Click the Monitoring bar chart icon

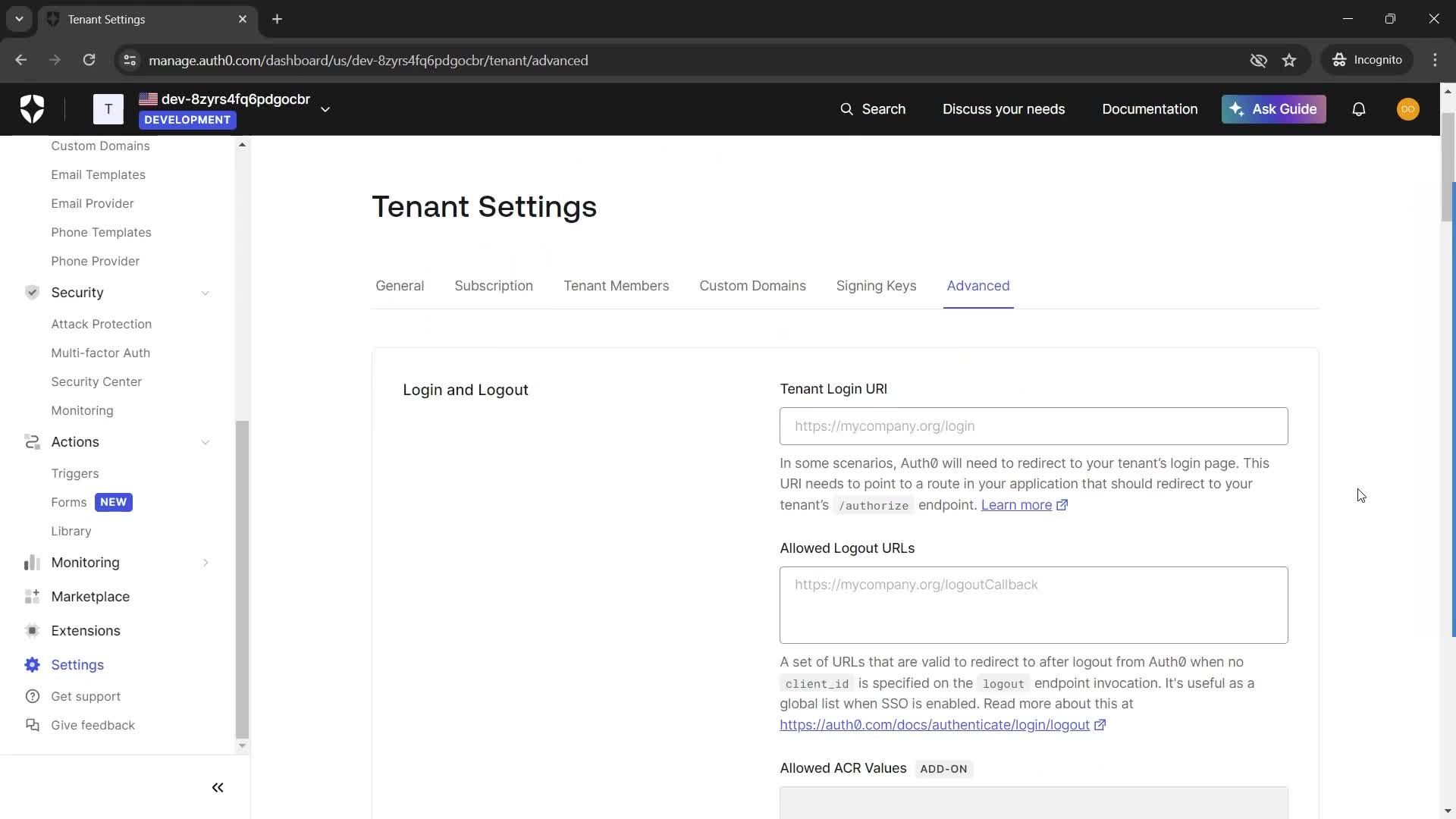pyautogui.click(x=32, y=563)
